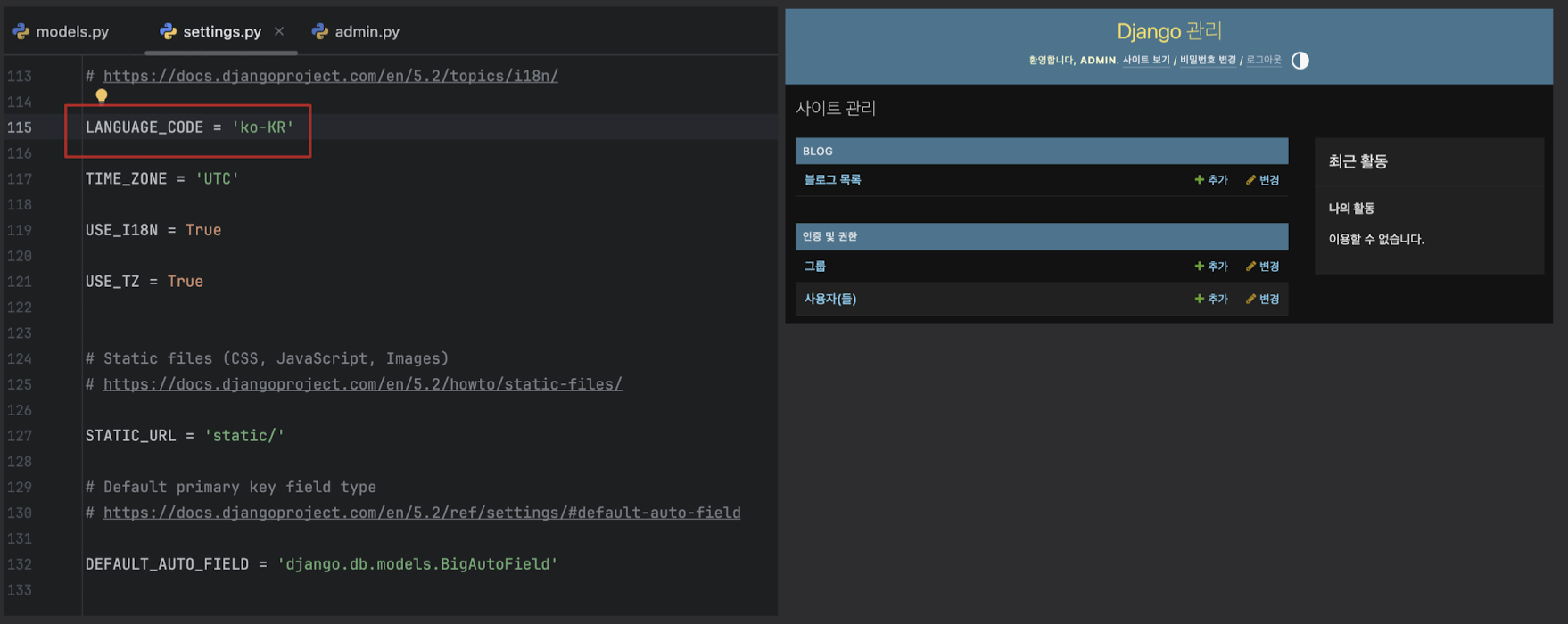Open the BLOG app section header
The width and height of the screenshot is (1568, 624).
click(1042, 151)
